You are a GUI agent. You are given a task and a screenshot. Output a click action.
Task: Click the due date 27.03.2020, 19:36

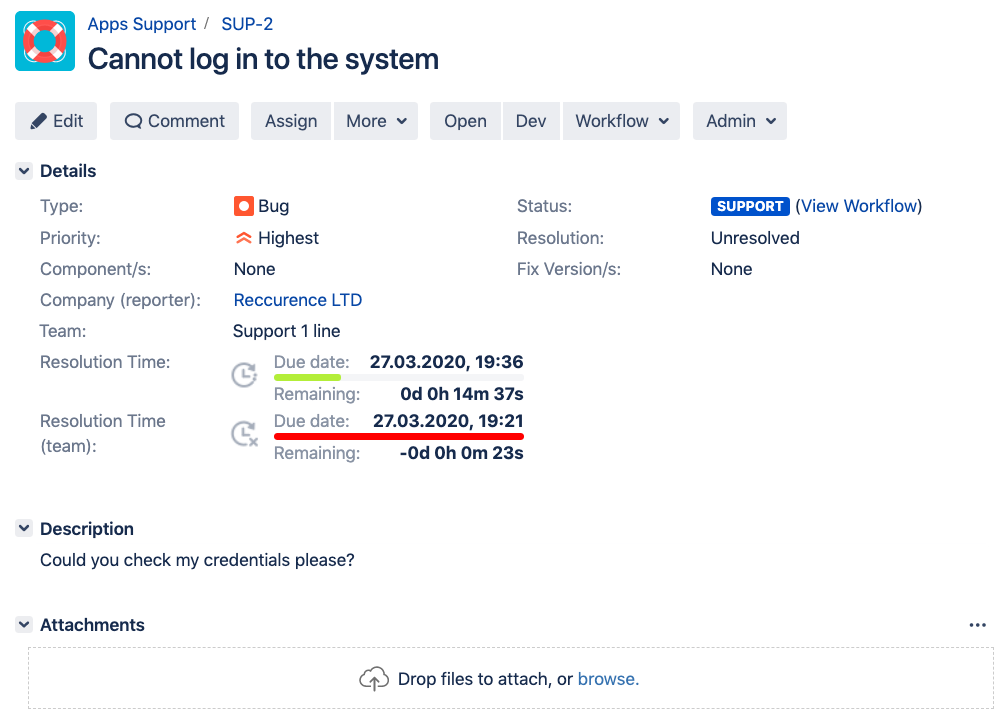[446, 362]
